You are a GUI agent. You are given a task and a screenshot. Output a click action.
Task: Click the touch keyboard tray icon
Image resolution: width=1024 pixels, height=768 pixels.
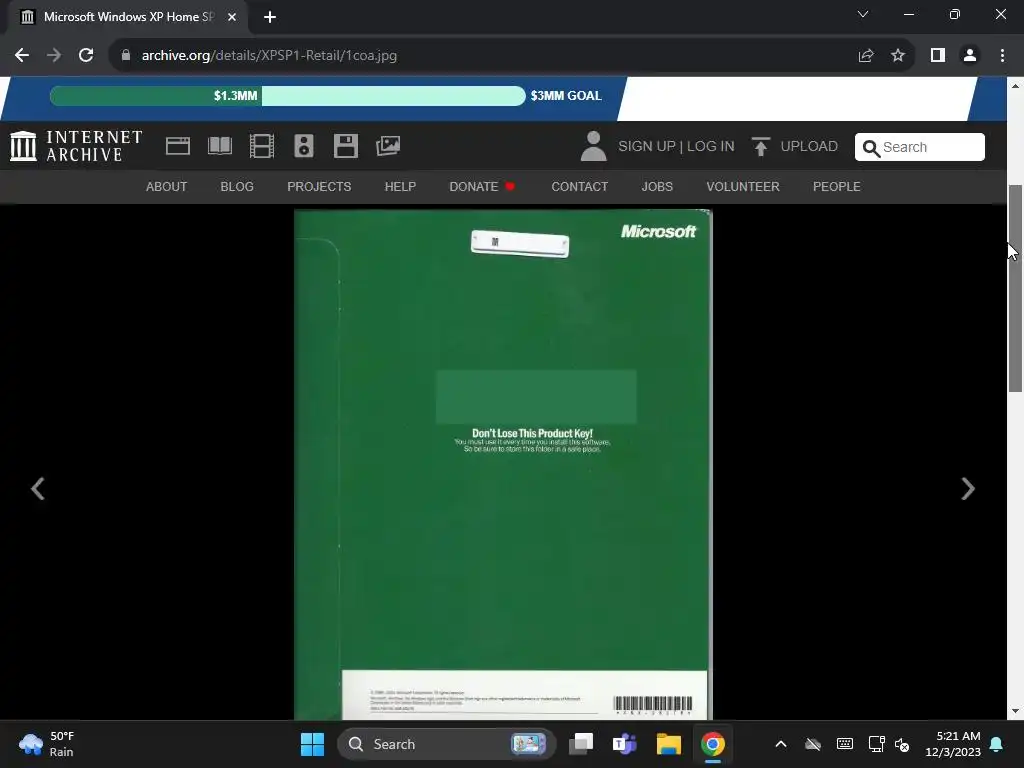coord(844,744)
